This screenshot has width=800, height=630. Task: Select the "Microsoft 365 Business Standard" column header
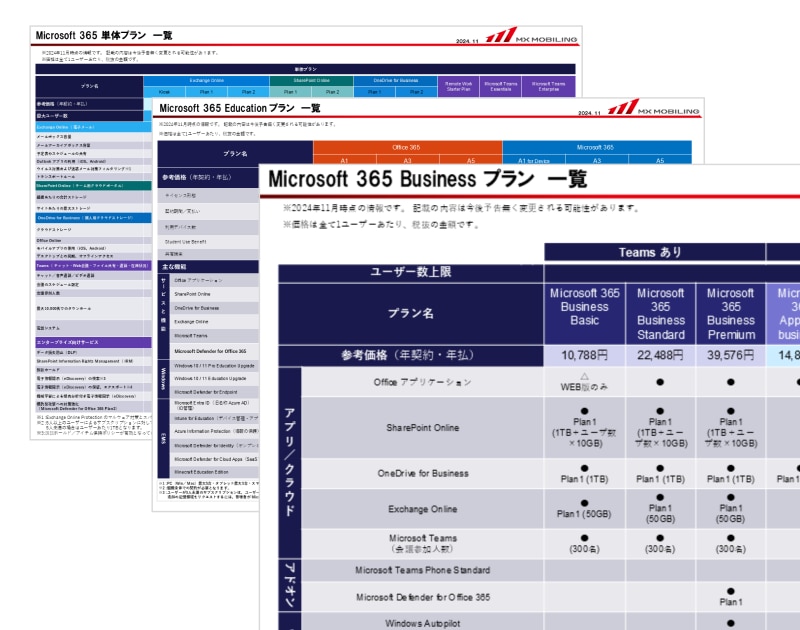pyautogui.click(x=661, y=313)
